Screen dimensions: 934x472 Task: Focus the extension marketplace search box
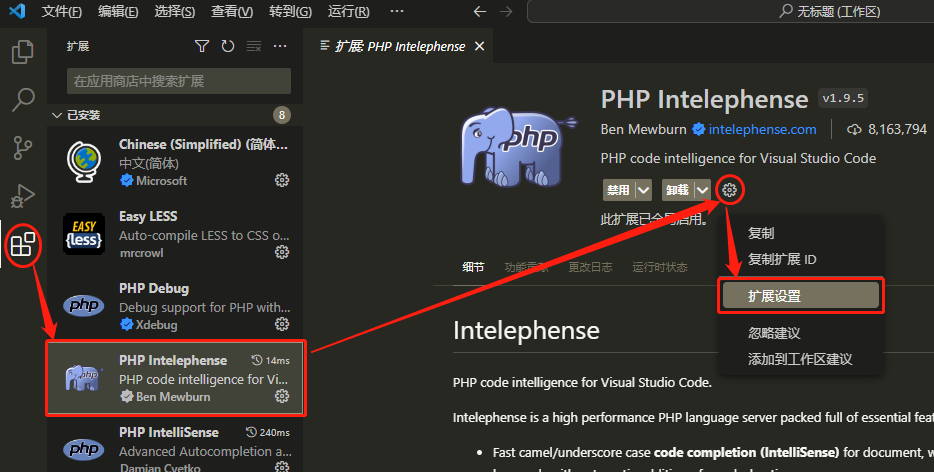pos(179,81)
